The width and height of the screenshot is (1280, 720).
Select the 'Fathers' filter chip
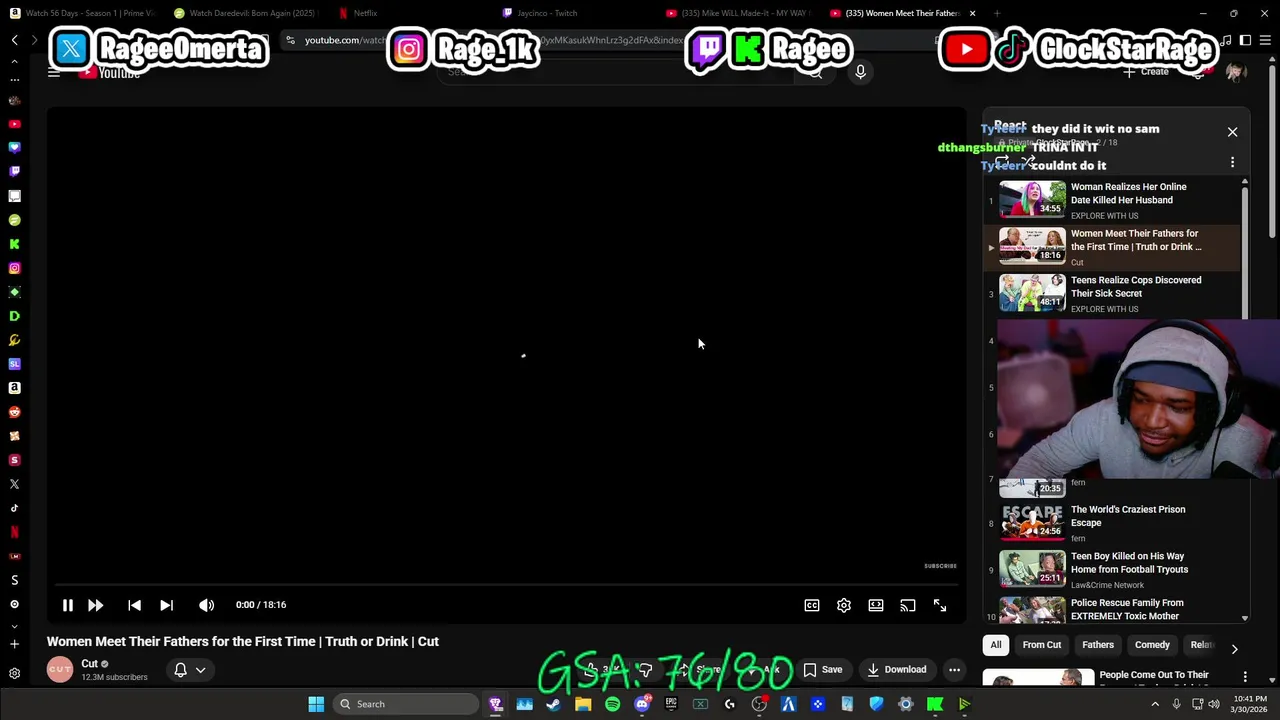click(x=1098, y=645)
